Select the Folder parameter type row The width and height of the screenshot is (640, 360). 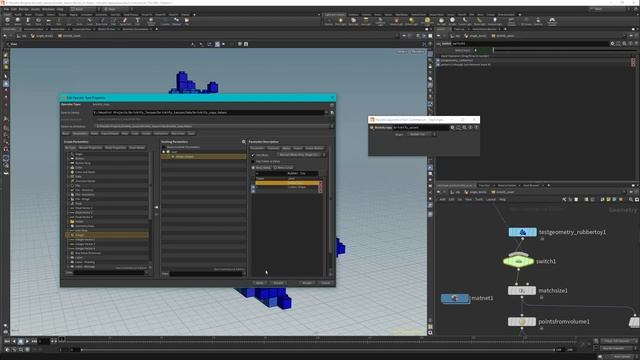point(107,222)
